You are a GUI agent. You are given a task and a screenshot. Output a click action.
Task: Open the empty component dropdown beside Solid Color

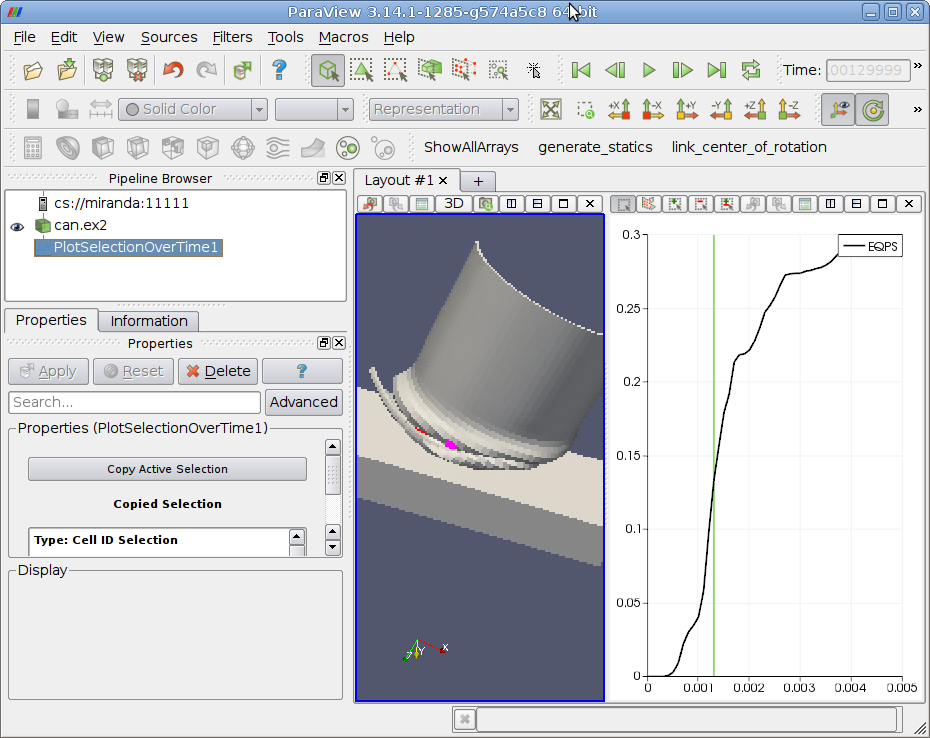(x=314, y=109)
